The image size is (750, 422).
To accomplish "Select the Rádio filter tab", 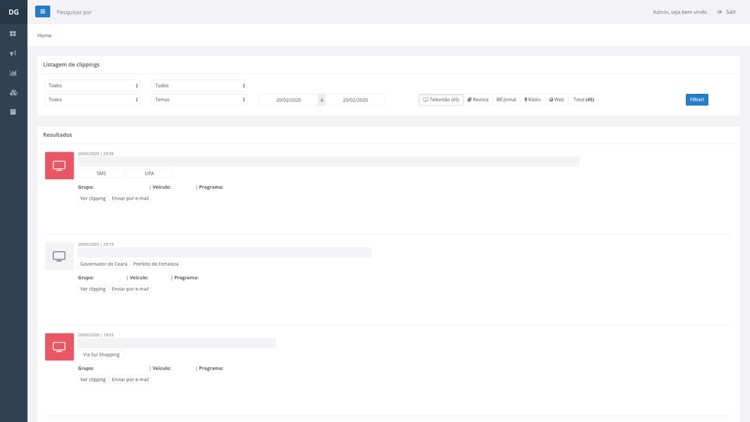I will point(532,100).
